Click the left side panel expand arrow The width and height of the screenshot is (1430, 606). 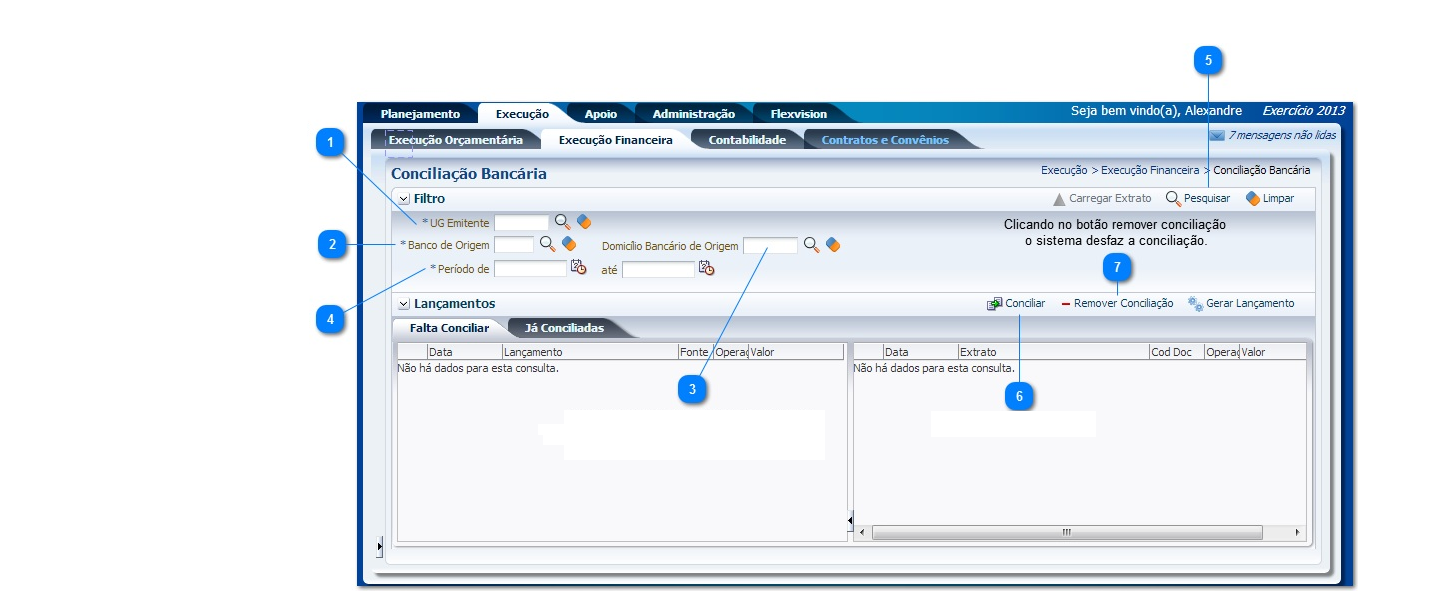point(380,547)
